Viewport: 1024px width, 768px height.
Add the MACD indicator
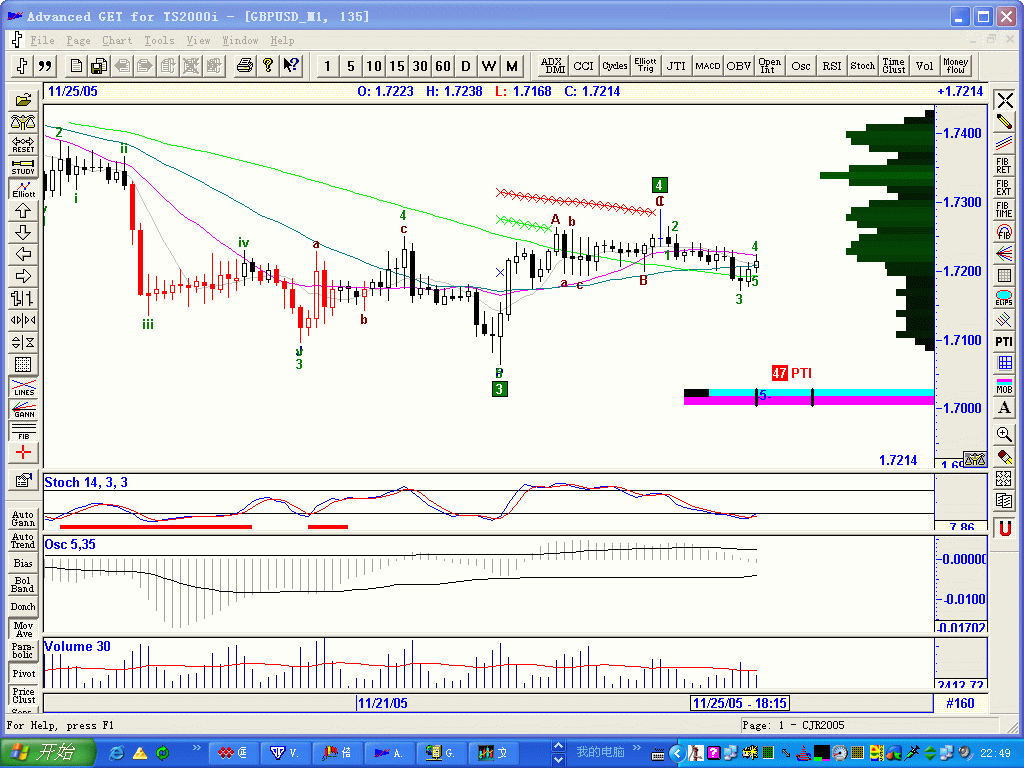(x=707, y=65)
